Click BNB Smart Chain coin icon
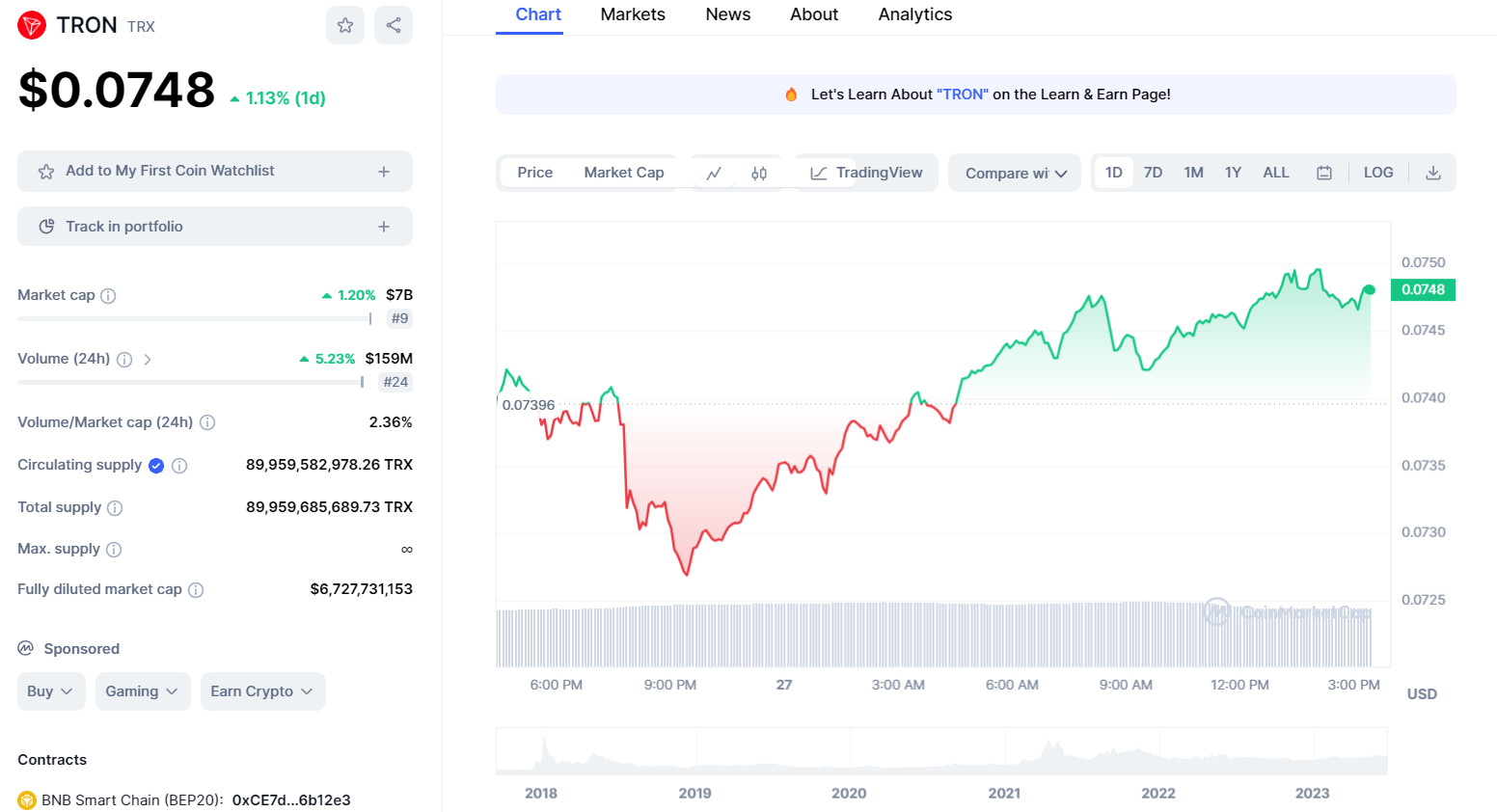The width and height of the screenshot is (1497, 812). click(x=27, y=800)
